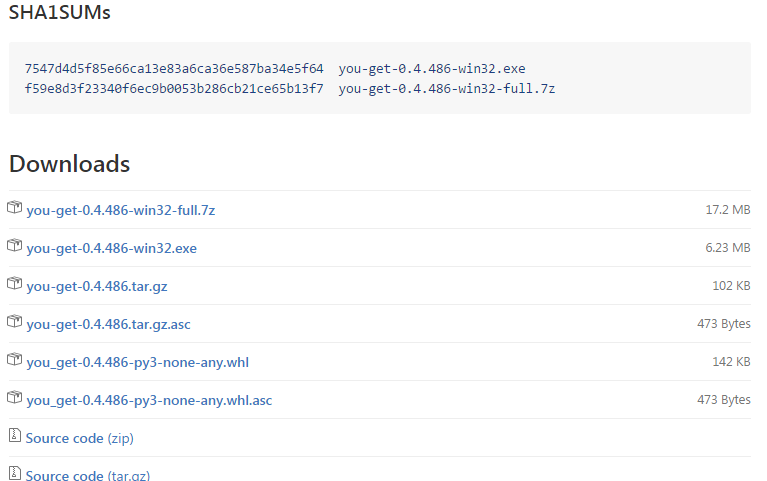Click the SHA1SUMs heading
This screenshot has height=481, width=767.
click(x=60, y=12)
